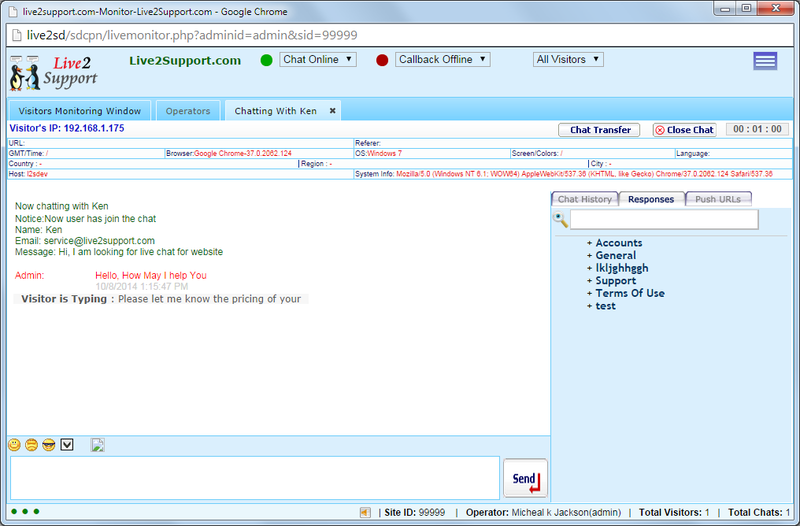Image resolution: width=800 pixels, height=526 pixels.
Task: Expand the Support response category
Action: pyautogui.click(x=611, y=281)
